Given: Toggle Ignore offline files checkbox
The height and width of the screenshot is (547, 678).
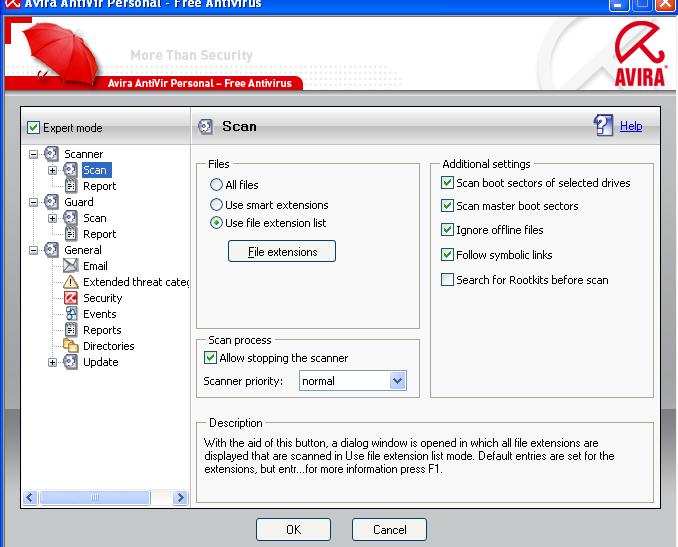Looking at the screenshot, I should click(x=447, y=230).
